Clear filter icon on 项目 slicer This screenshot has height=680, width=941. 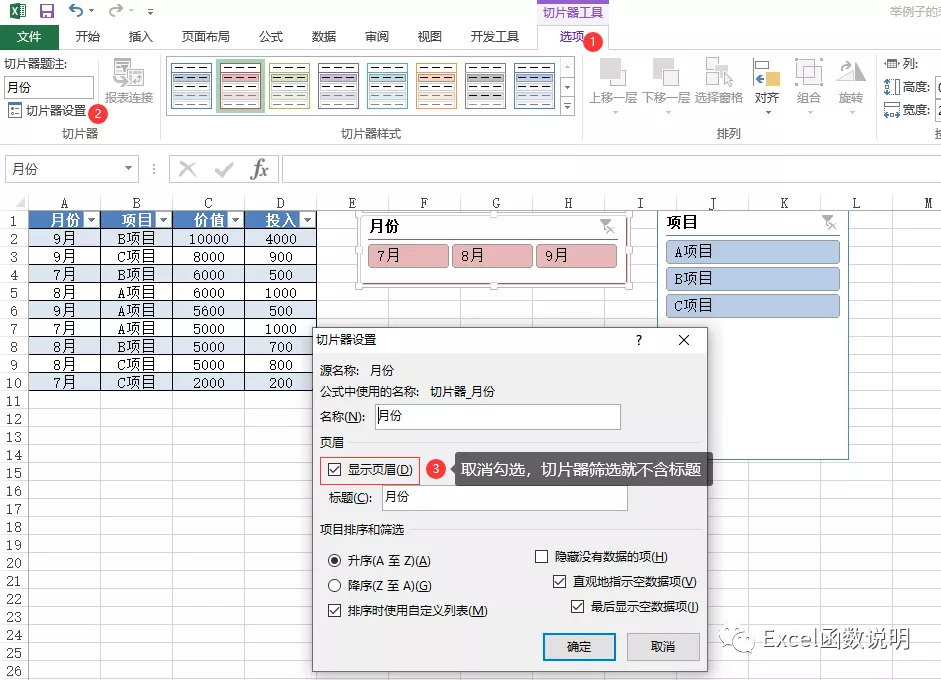point(829,223)
